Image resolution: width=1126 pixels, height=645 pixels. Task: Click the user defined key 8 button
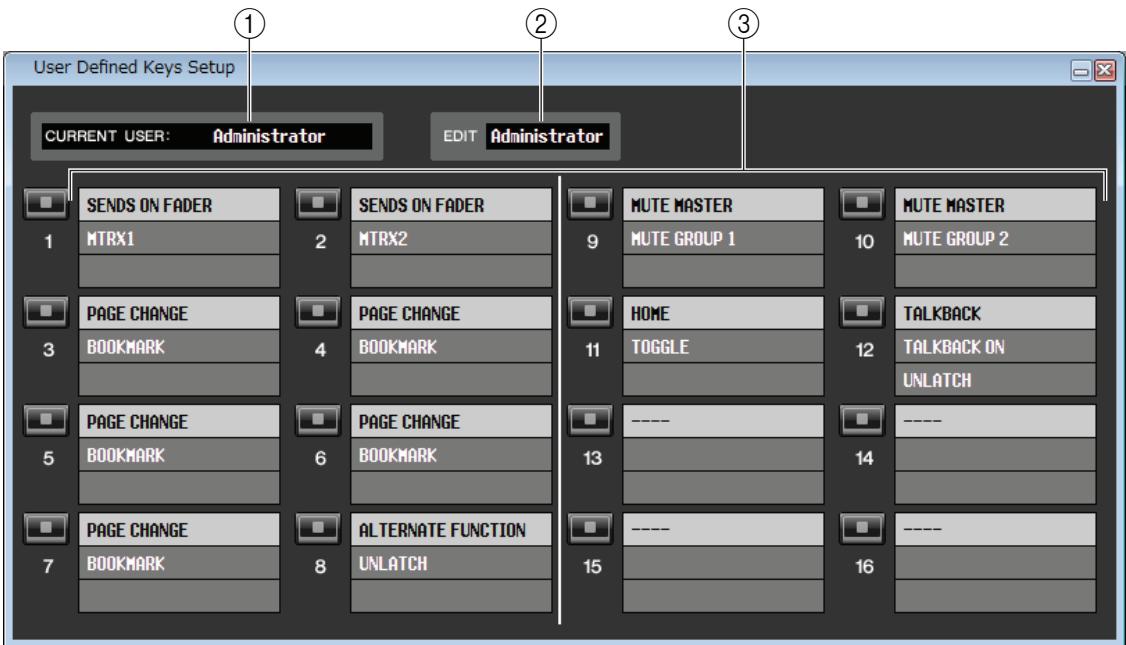coord(317,529)
